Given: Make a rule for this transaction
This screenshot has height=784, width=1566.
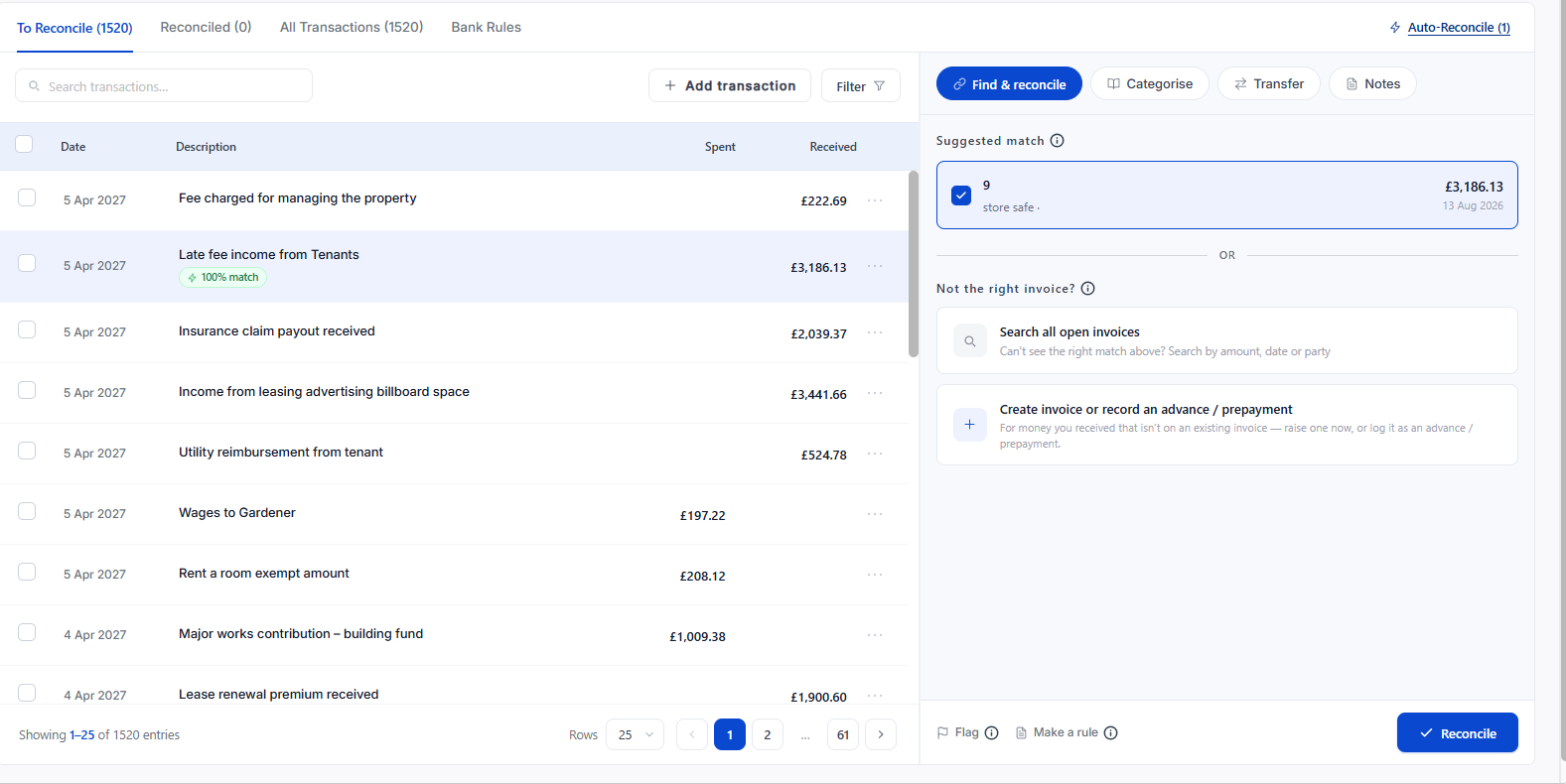Looking at the screenshot, I should (1057, 733).
